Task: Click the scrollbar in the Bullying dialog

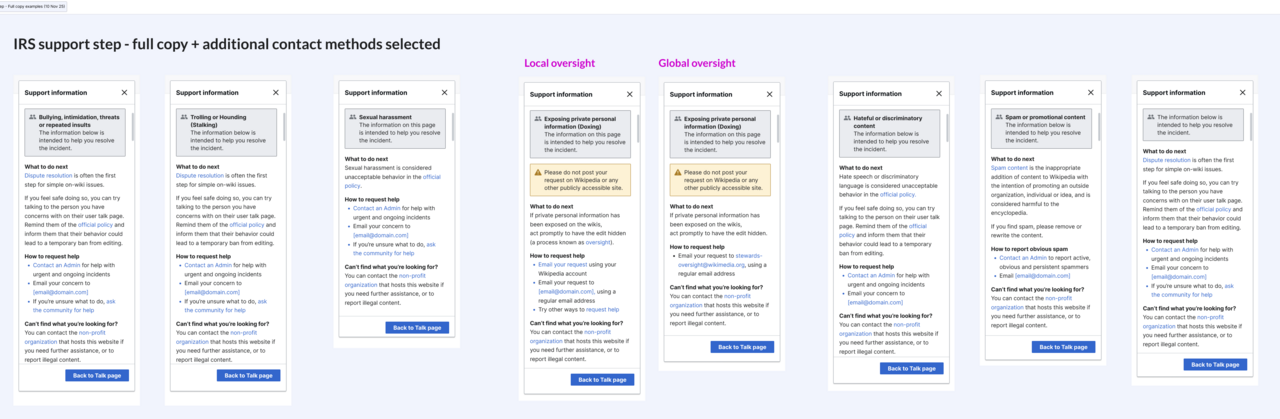Action: tap(134, 126)
